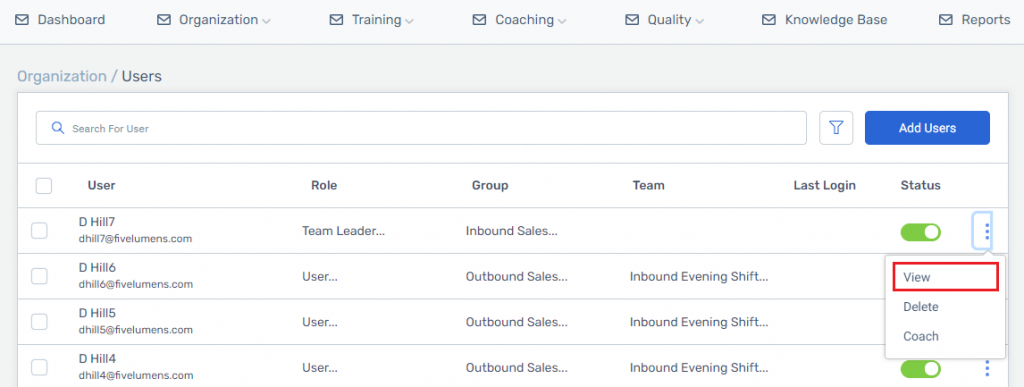Expand the Coaching dropdown menu
Screen dimensions: 1024x387
[530, 20]
